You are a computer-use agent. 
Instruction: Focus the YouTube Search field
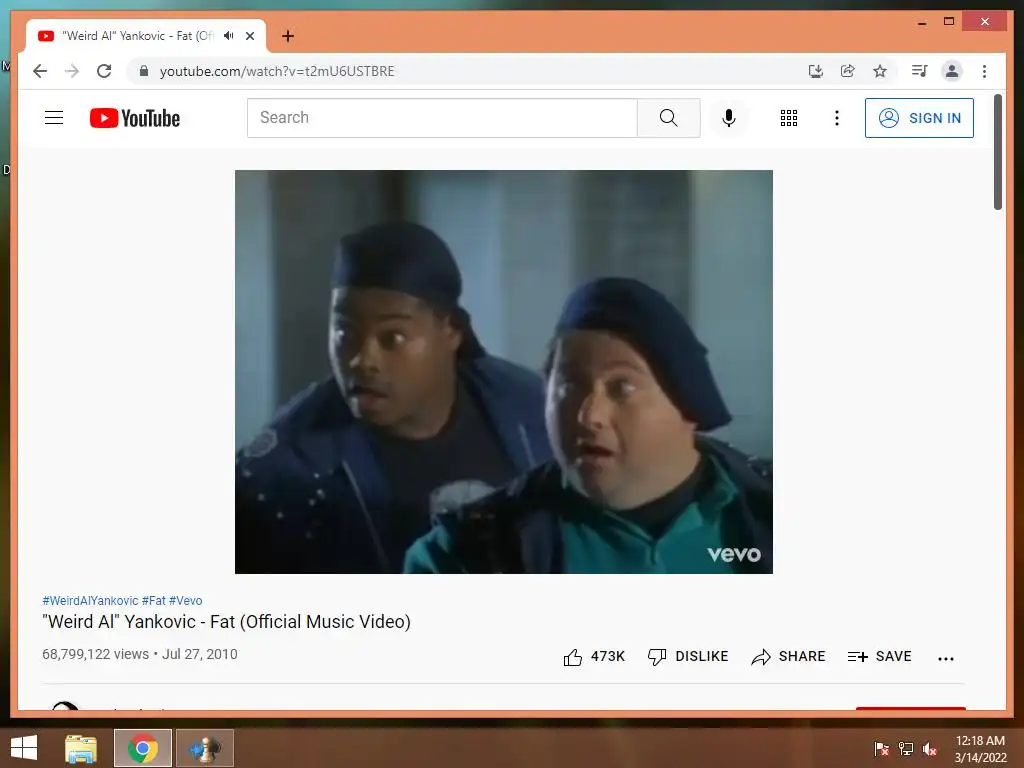pos(442,118)
